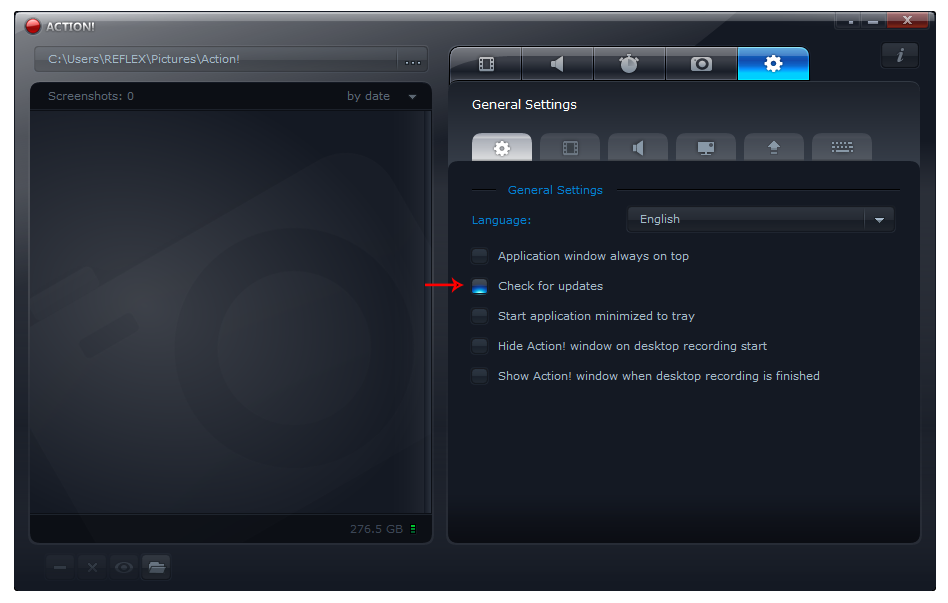This screenshot has height=603, width=948.
Task: Toggle Check for updates checkbox
Action: 479,286
